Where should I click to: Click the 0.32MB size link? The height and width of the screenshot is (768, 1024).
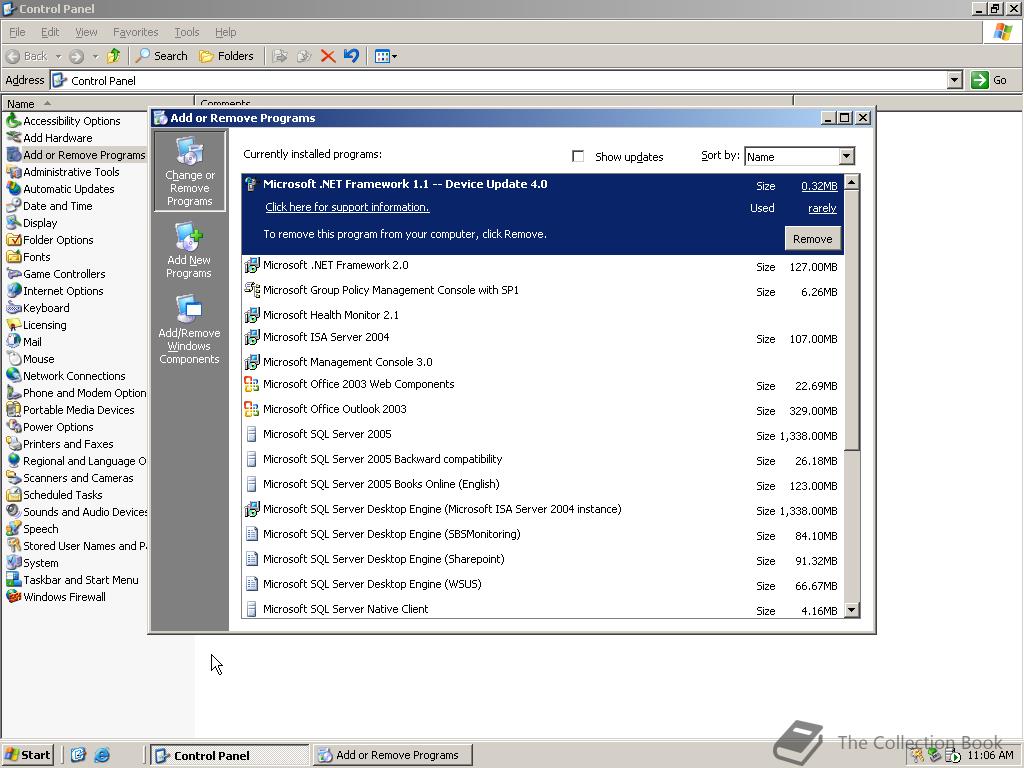tap(819, 186)
